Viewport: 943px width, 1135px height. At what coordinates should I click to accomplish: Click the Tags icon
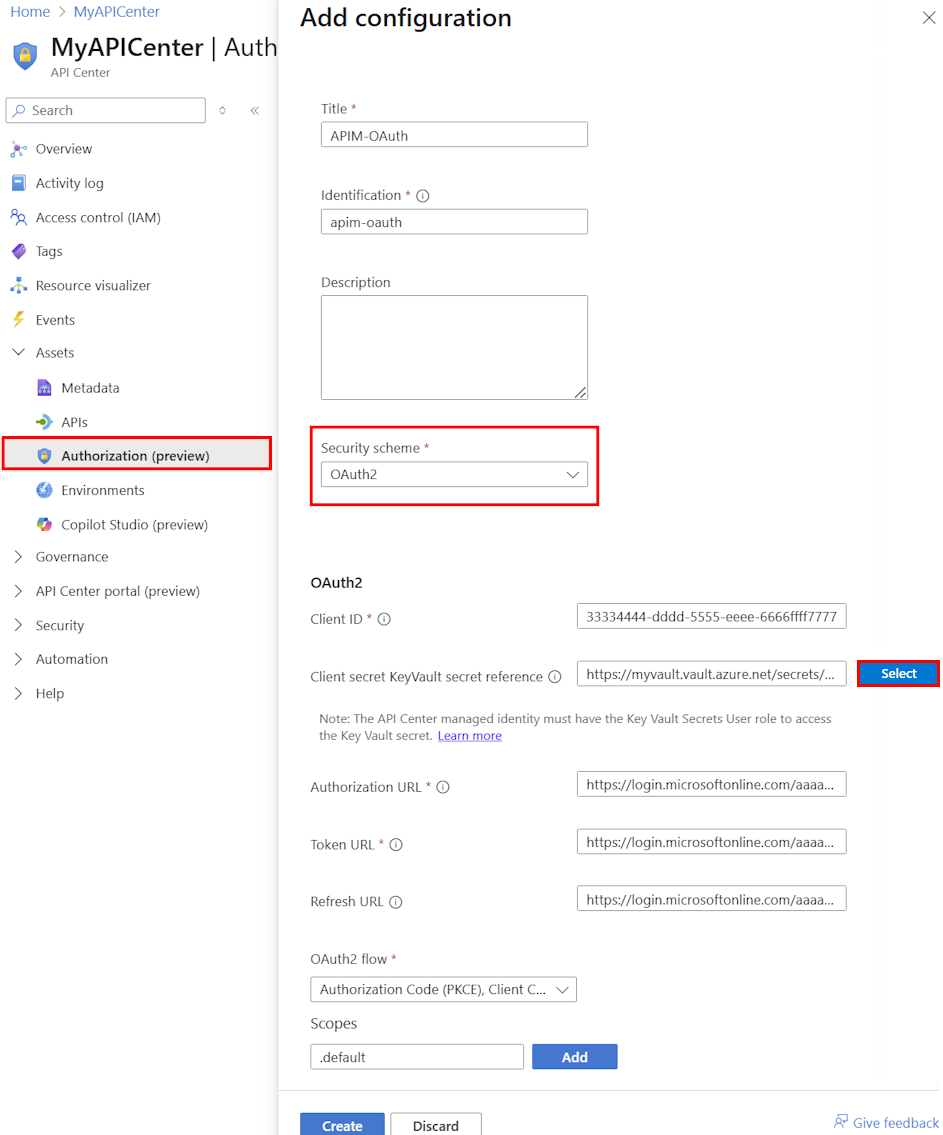[19, 251]
